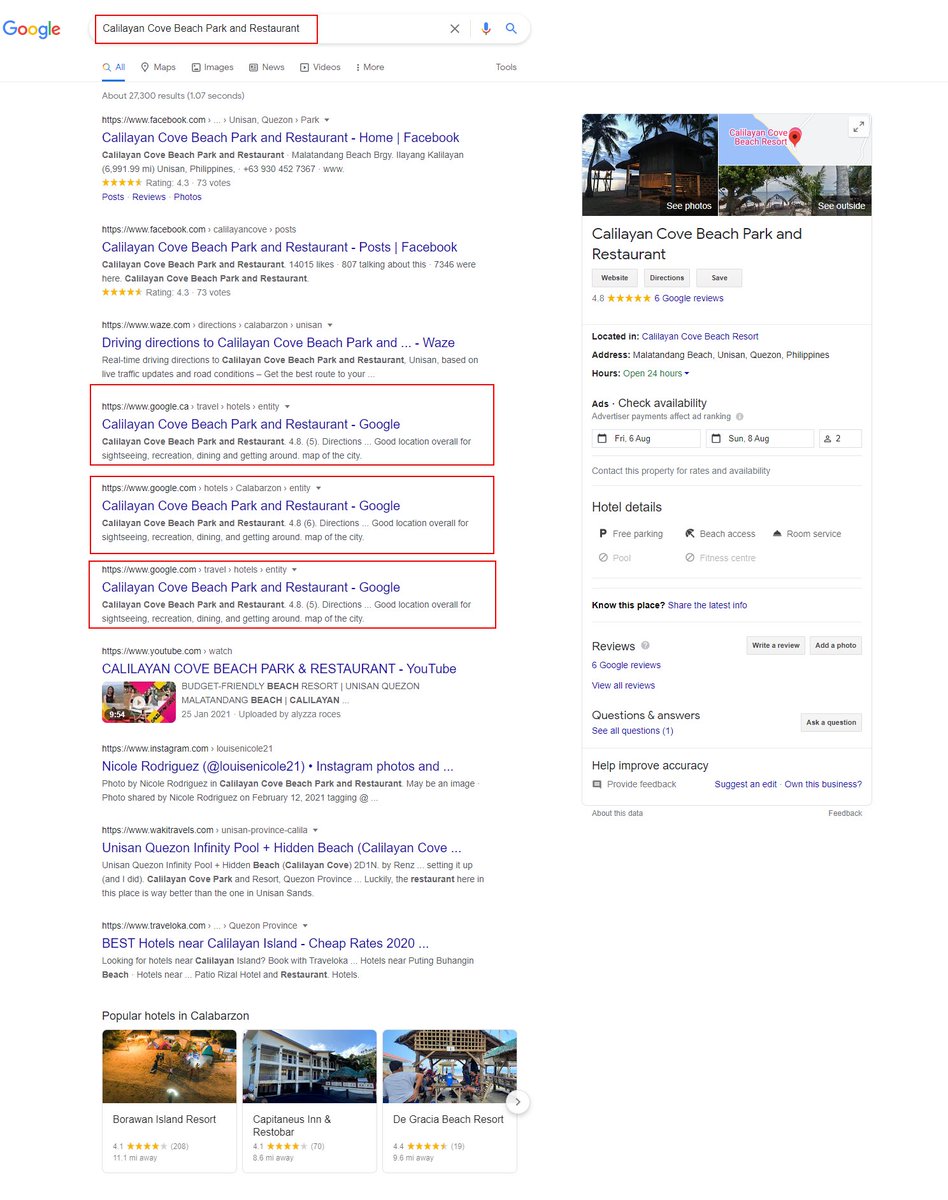The width and height of the screenshot is (948, 1200).
Task: Click the Website button
Action: 615,278
